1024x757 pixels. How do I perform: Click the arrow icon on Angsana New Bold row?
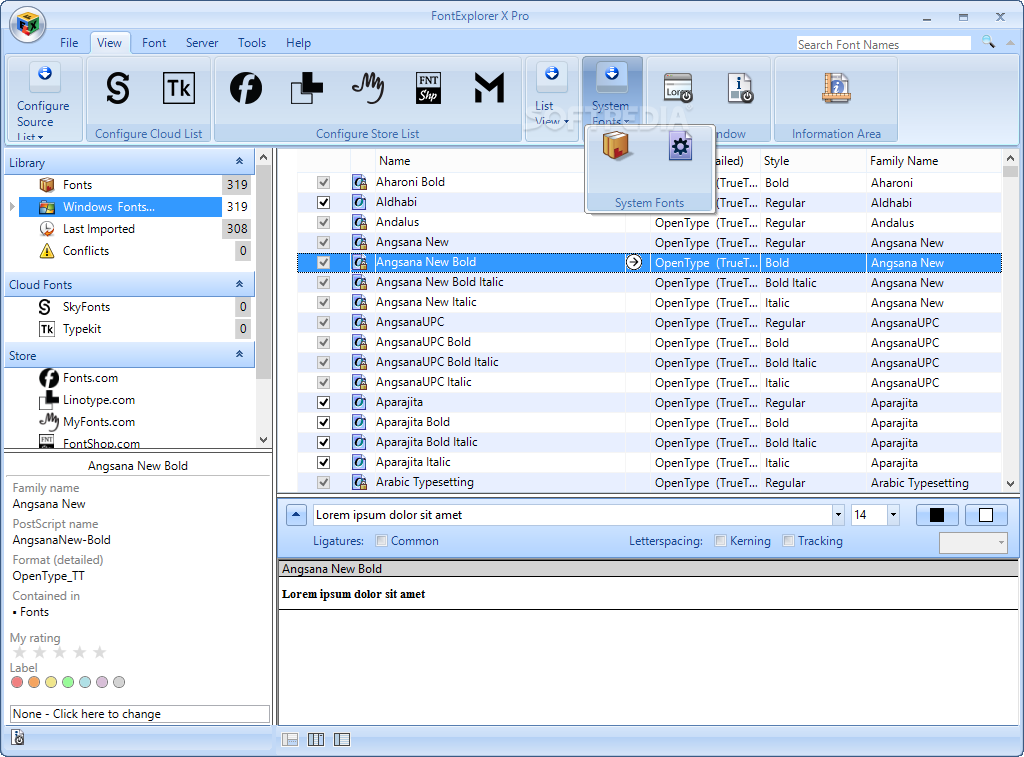tap(633, 263)
